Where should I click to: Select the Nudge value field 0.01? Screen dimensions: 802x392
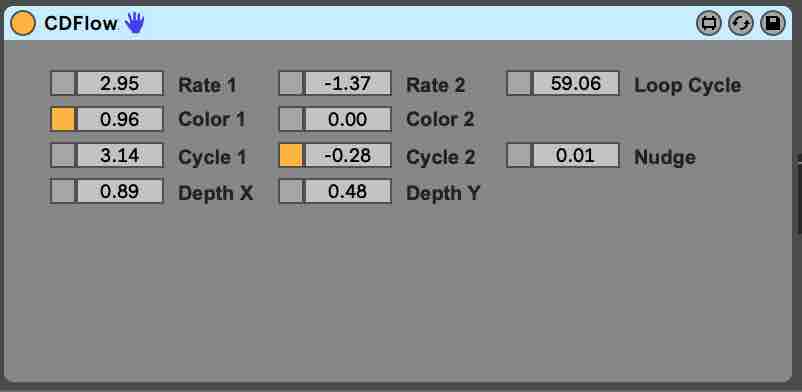point(576,156)
